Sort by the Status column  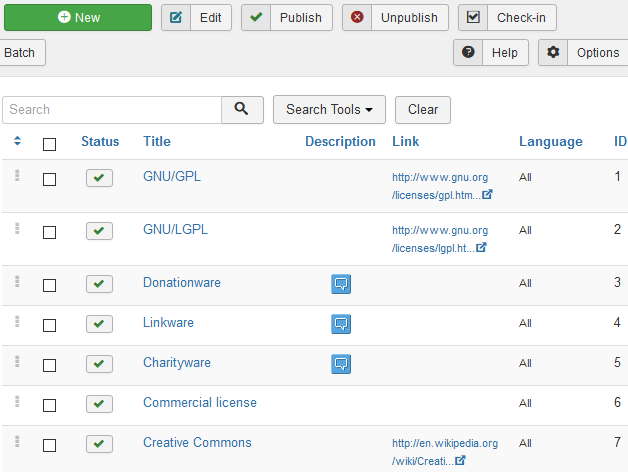100,141
